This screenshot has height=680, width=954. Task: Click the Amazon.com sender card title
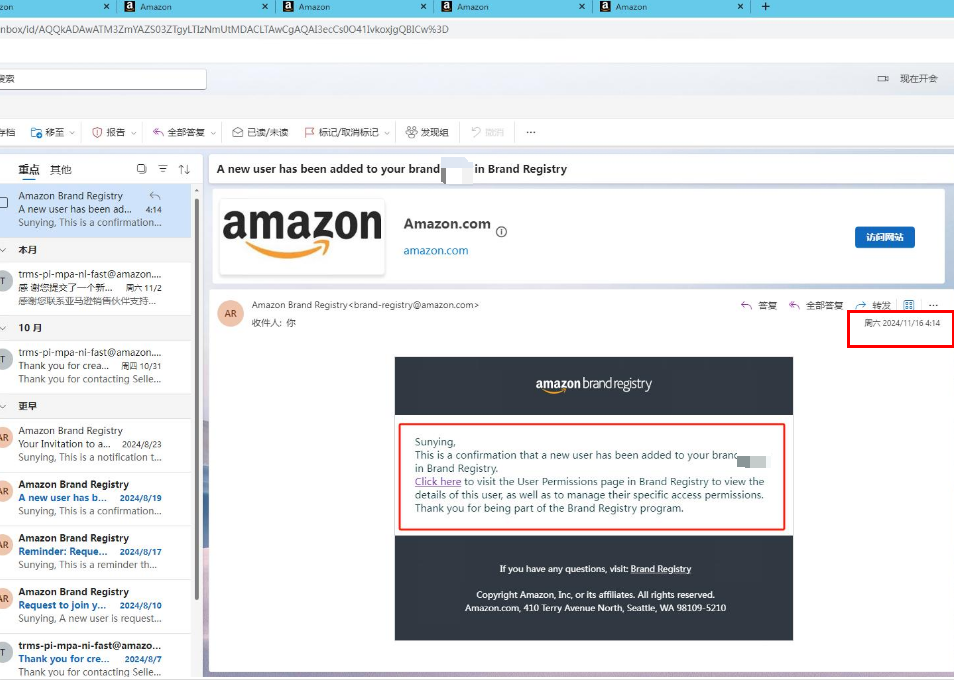coord(447,224)
